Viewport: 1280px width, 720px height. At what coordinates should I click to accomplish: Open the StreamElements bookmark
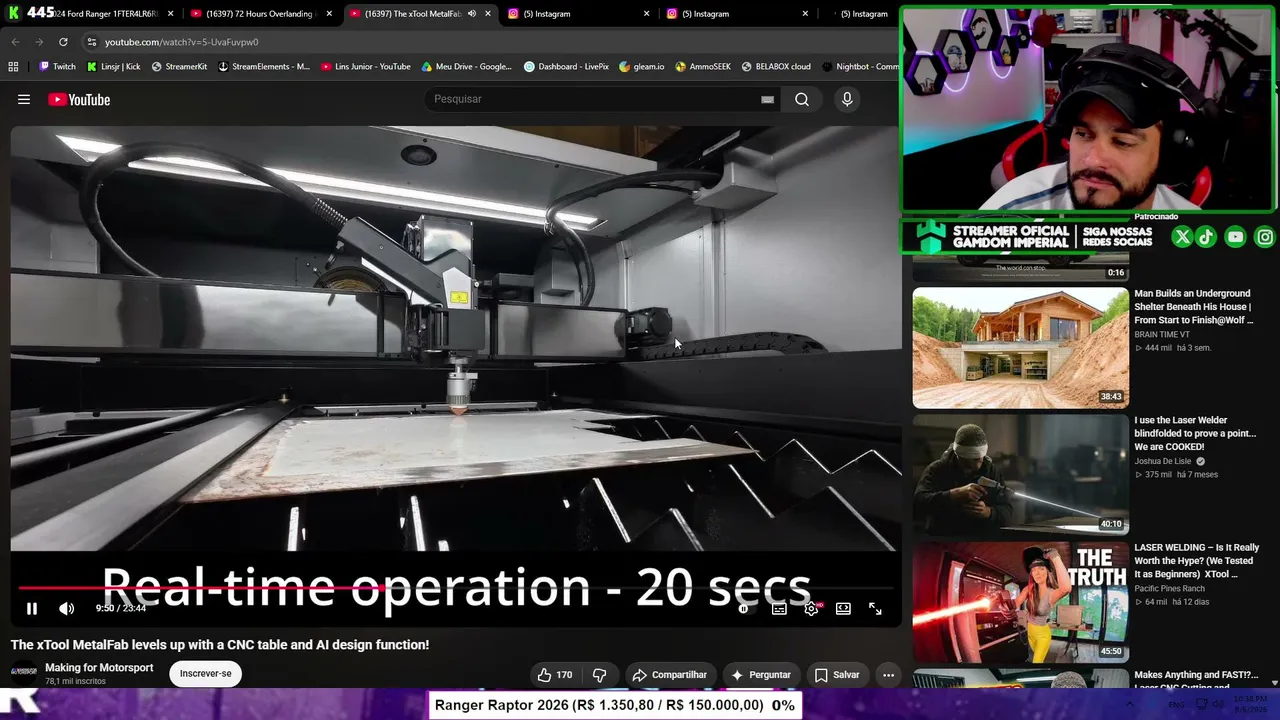264,67
